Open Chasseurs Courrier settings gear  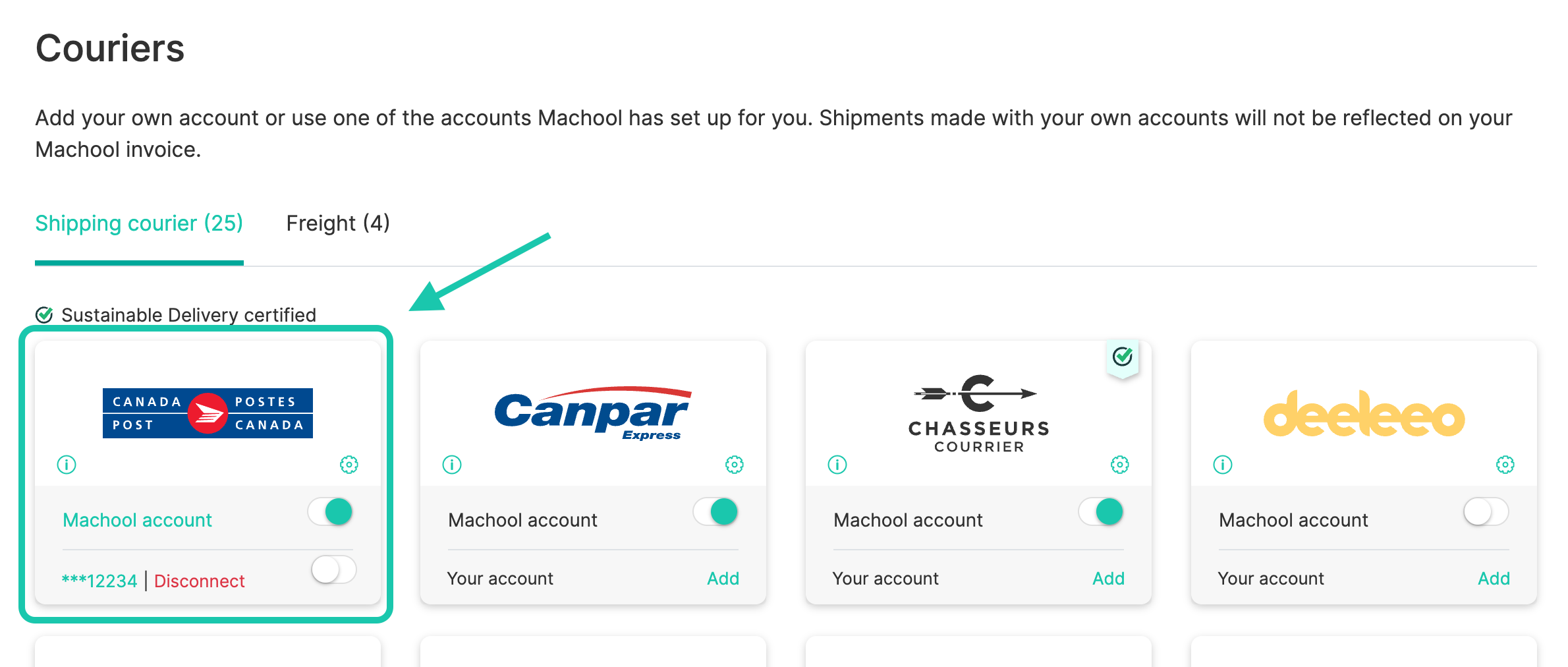tap(1119, 465)
